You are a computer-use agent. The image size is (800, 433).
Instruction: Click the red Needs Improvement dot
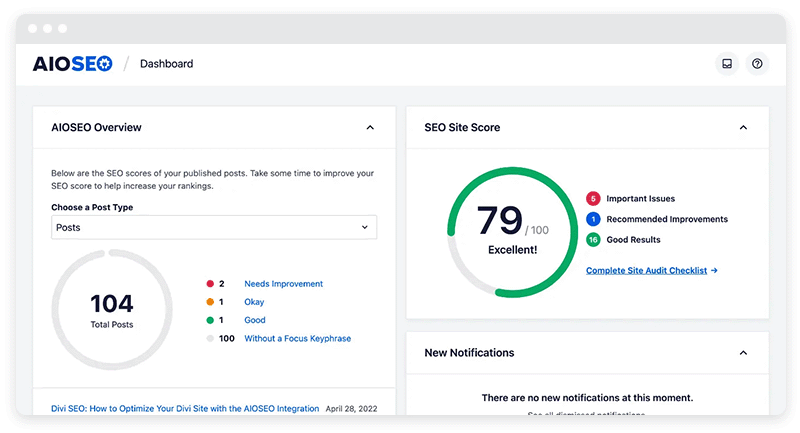point(209,284)
